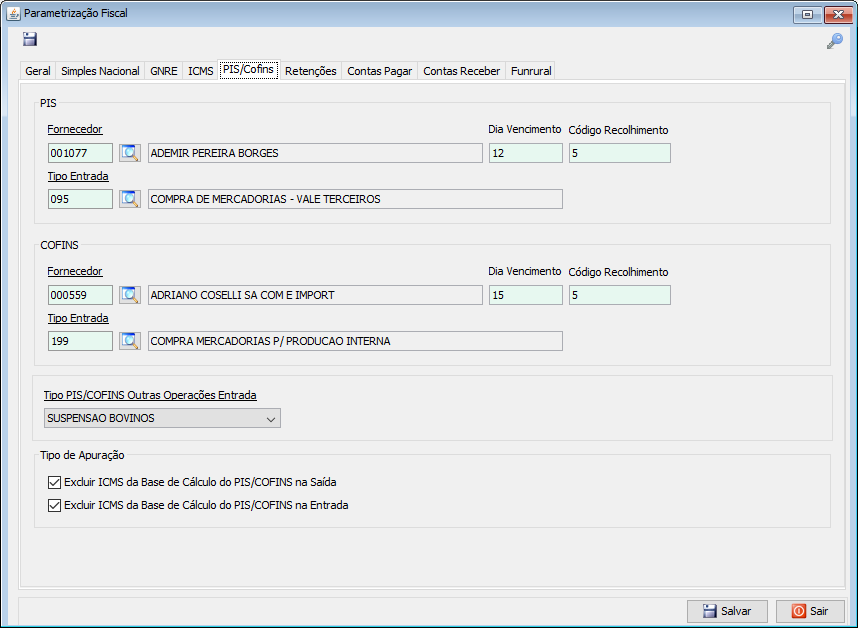Click the save disk icon in toolbar
This screenshot has width=858, height=628.
point(30,39)
